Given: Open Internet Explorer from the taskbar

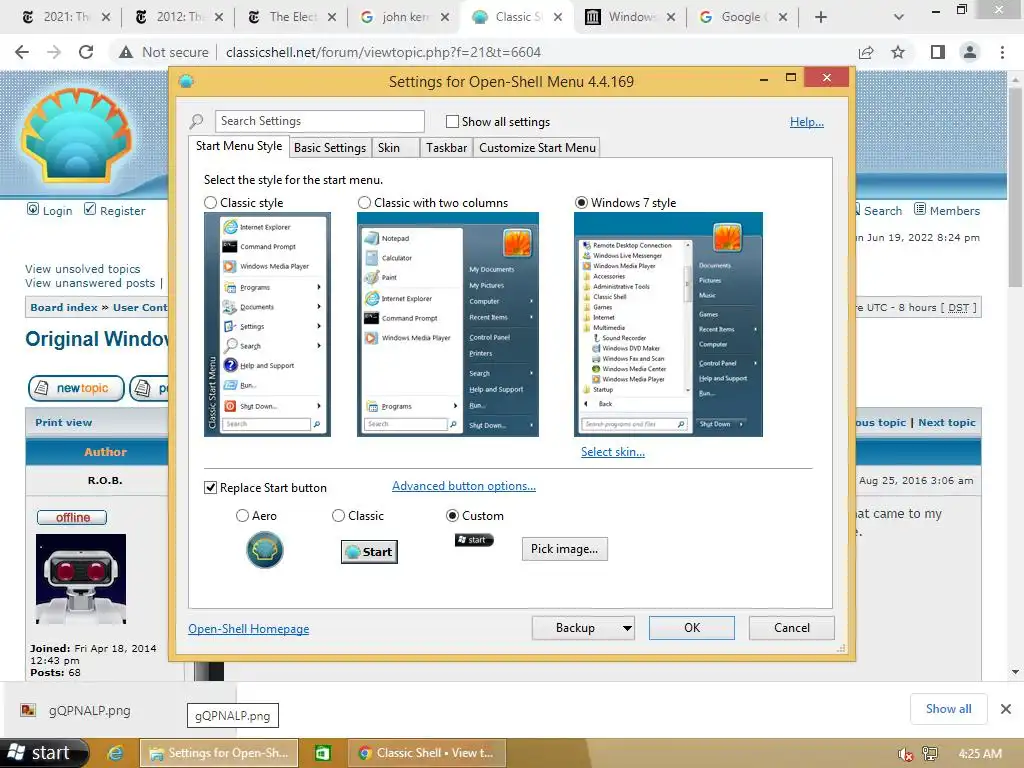Looking at the screenshot, I should click(115, 753).
